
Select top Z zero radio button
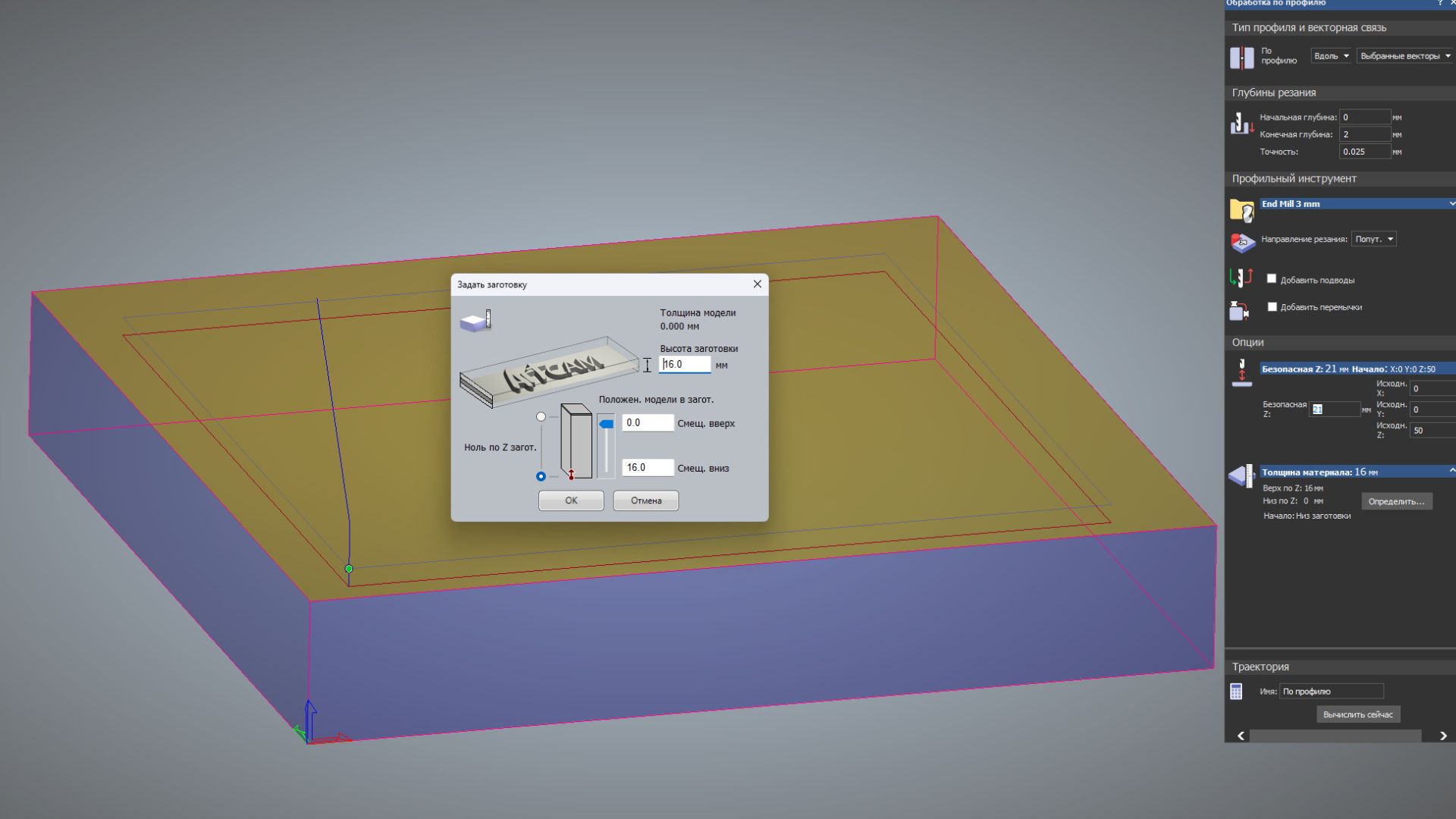pyautogui.click(x=541, y=417)
